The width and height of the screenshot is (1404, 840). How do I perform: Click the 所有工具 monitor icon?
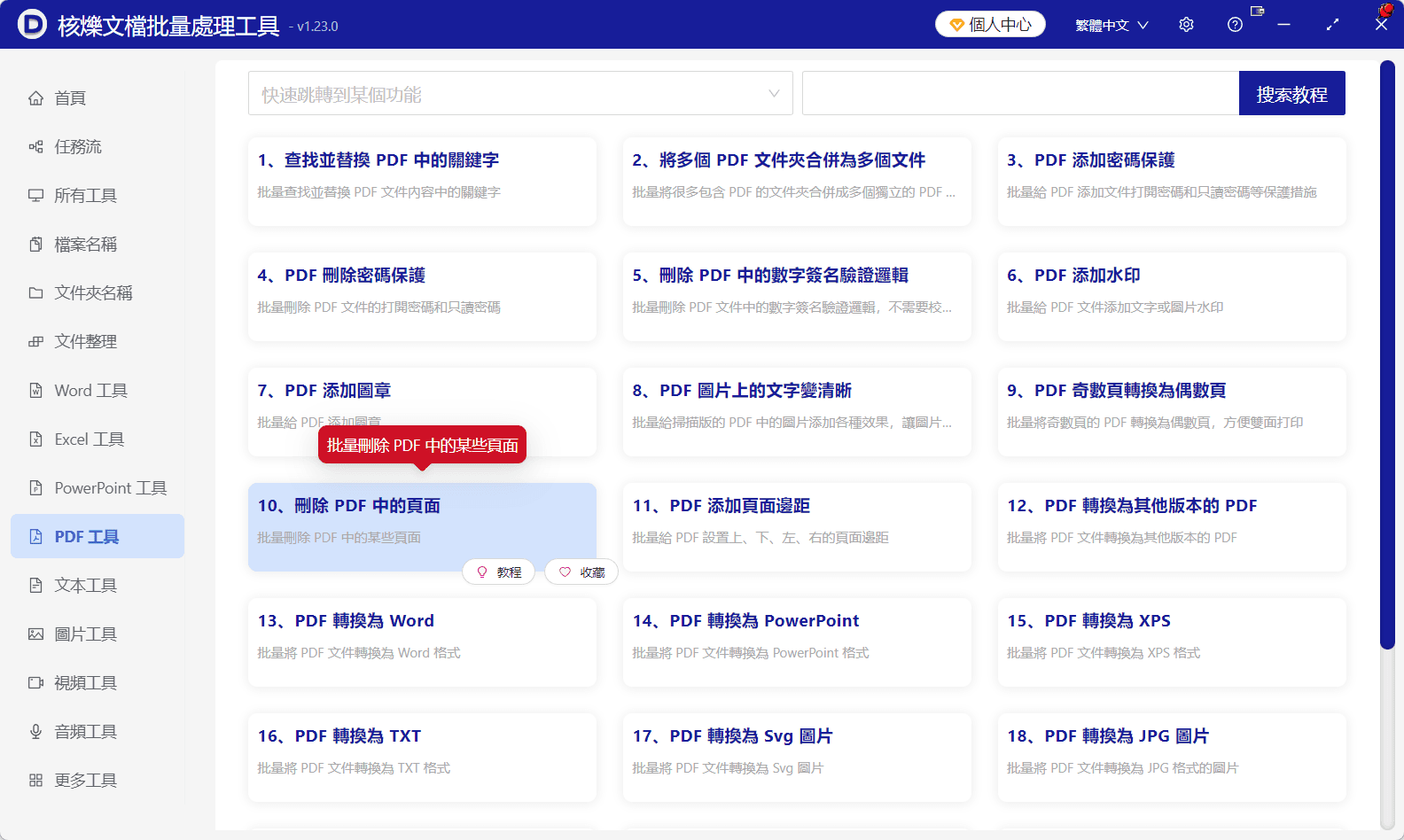pos(35,196)
